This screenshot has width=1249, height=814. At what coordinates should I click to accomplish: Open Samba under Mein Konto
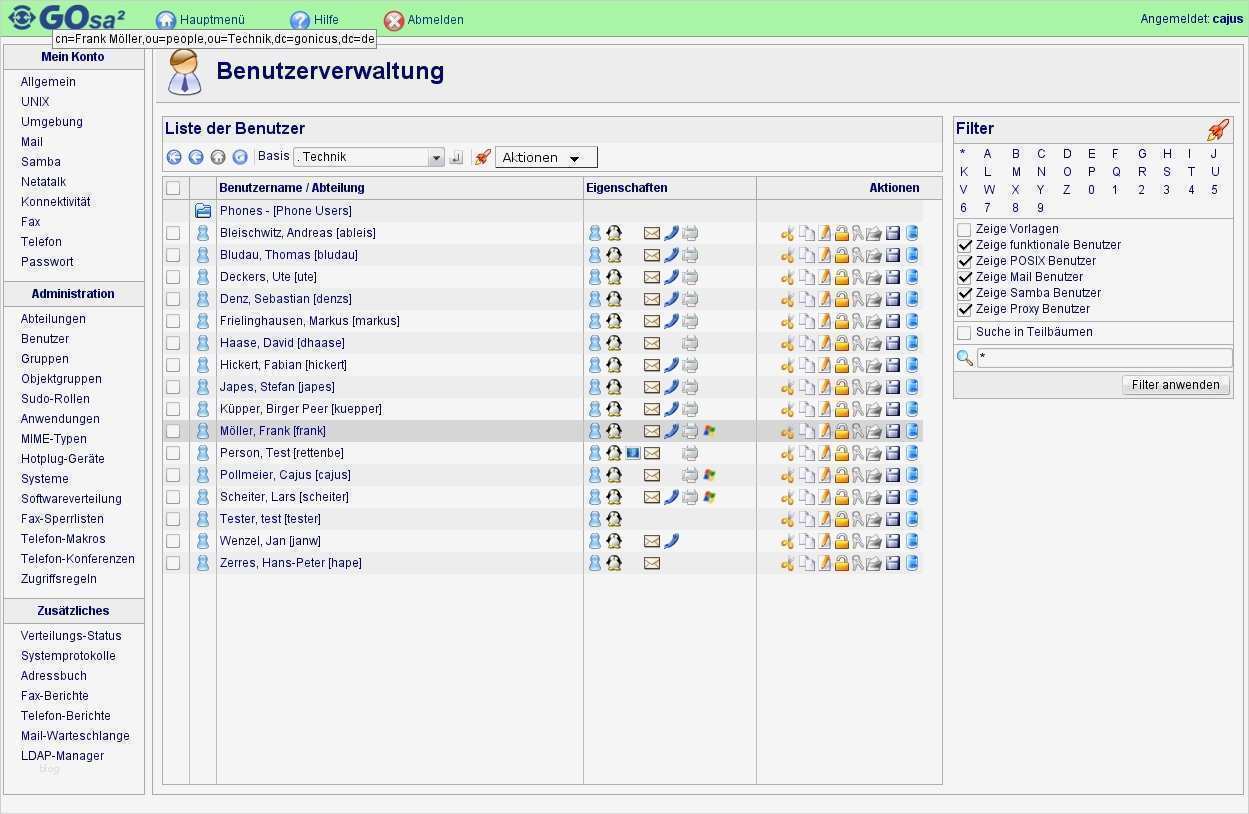coord(41,162)
